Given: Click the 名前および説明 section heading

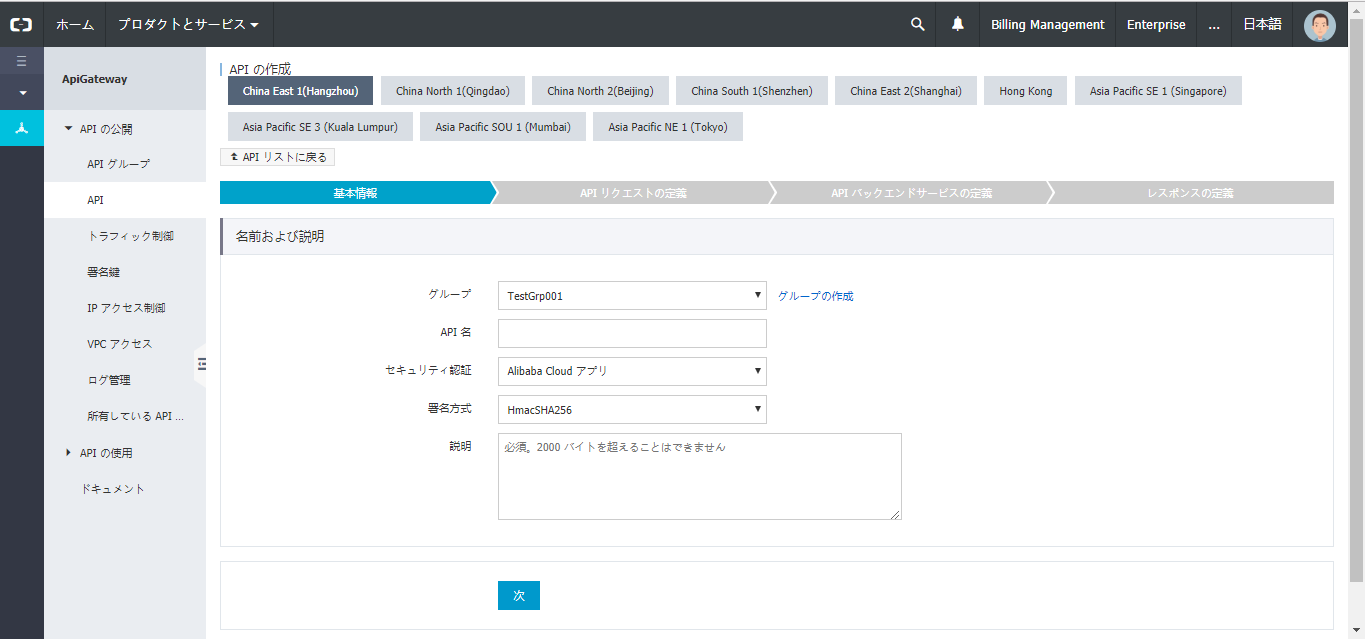Looking at the screenshot, I should click(279, 237).
